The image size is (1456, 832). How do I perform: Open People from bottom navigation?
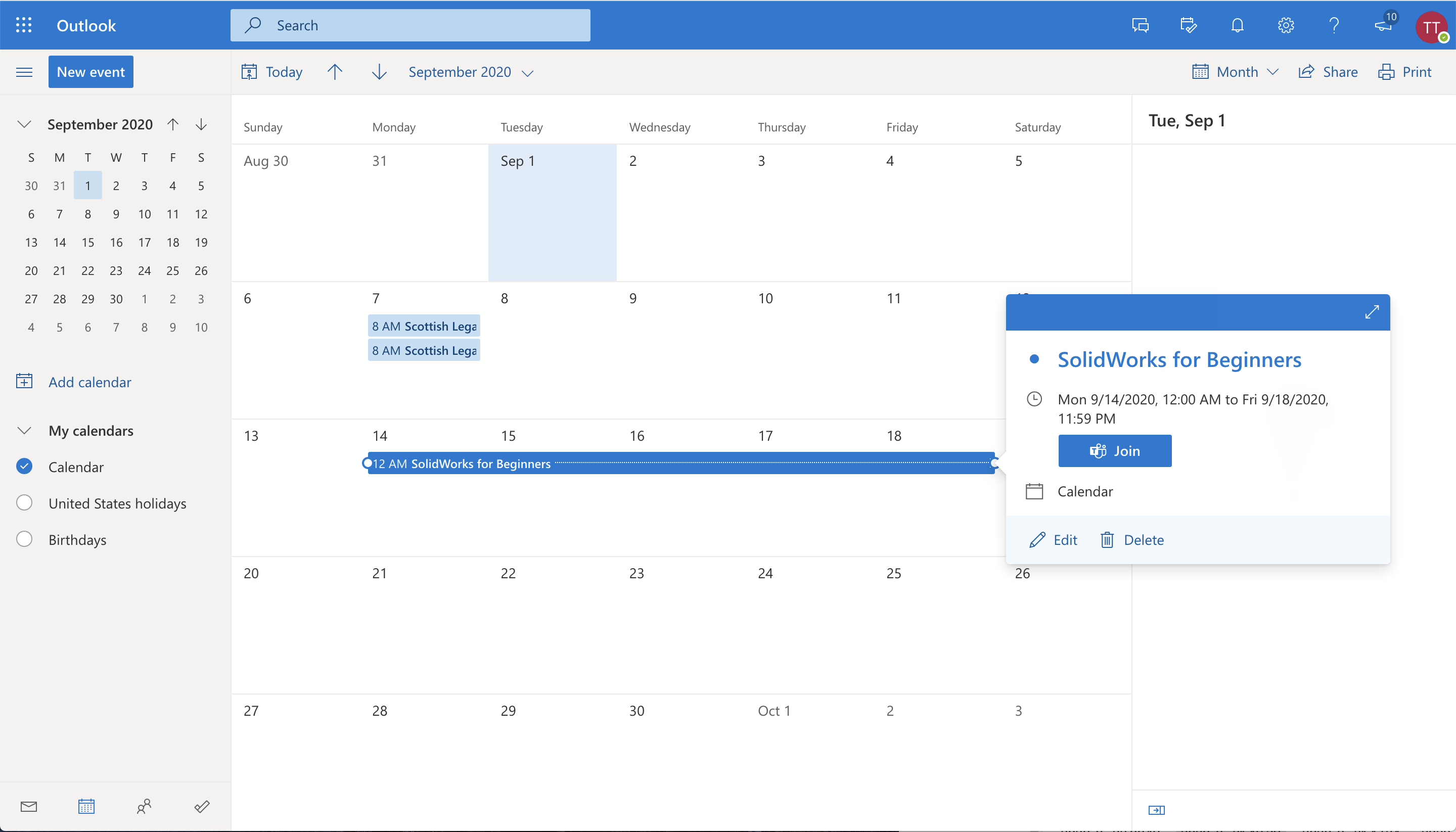coord(144,806)
